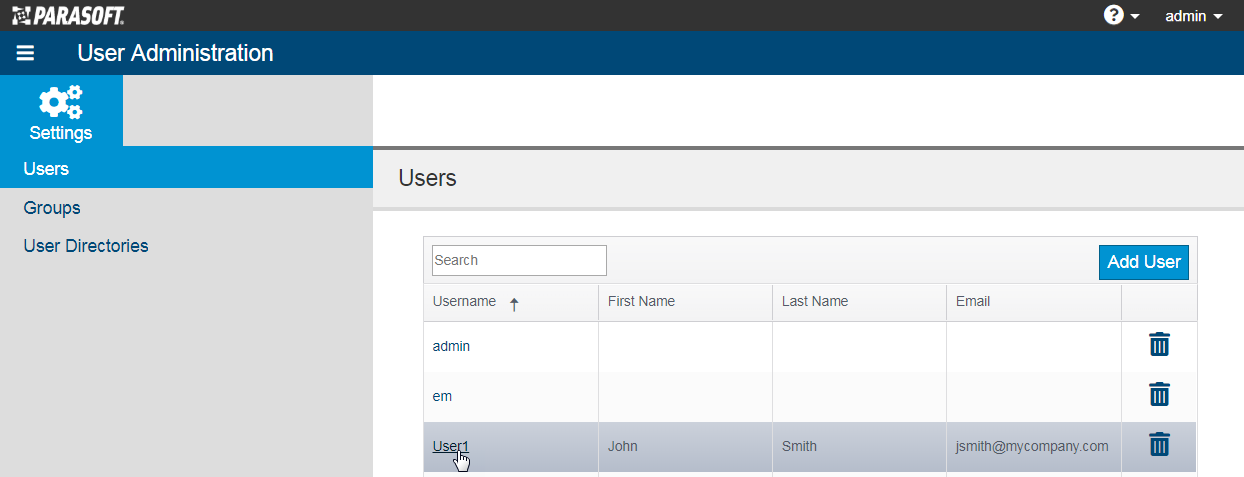The height and width of the screenshot is (477, 1244).
Task: Click into the Search users field
Action: [x=519, y=260]
